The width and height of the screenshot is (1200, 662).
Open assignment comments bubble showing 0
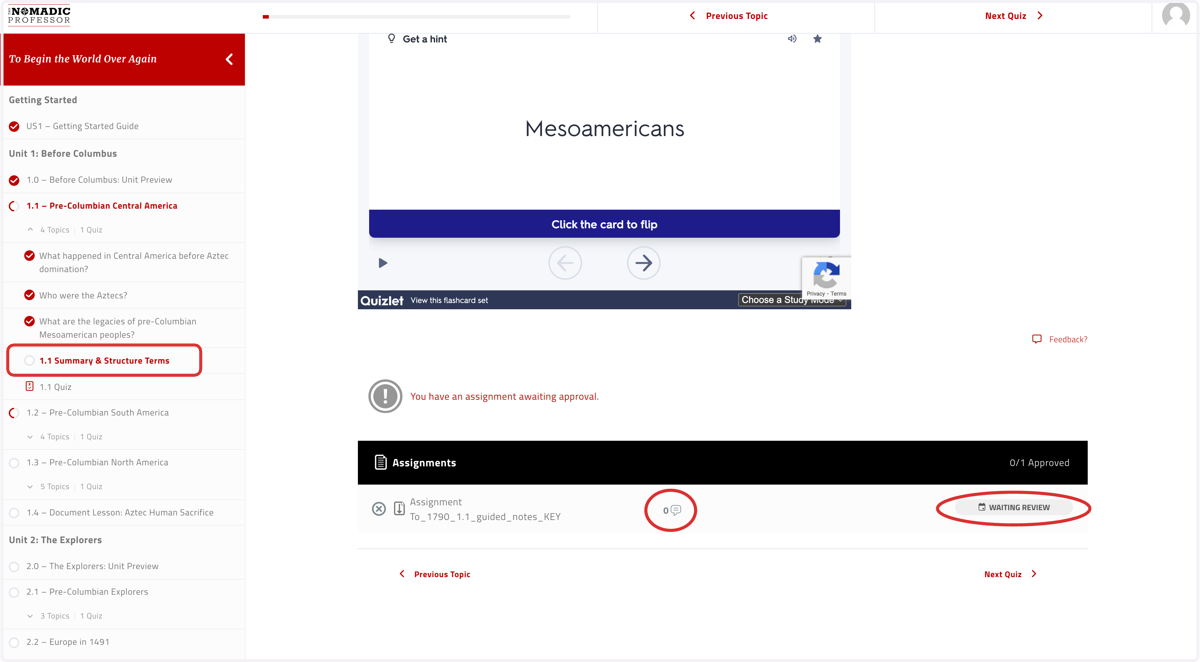pyautogui.click(x=672, y=510)
